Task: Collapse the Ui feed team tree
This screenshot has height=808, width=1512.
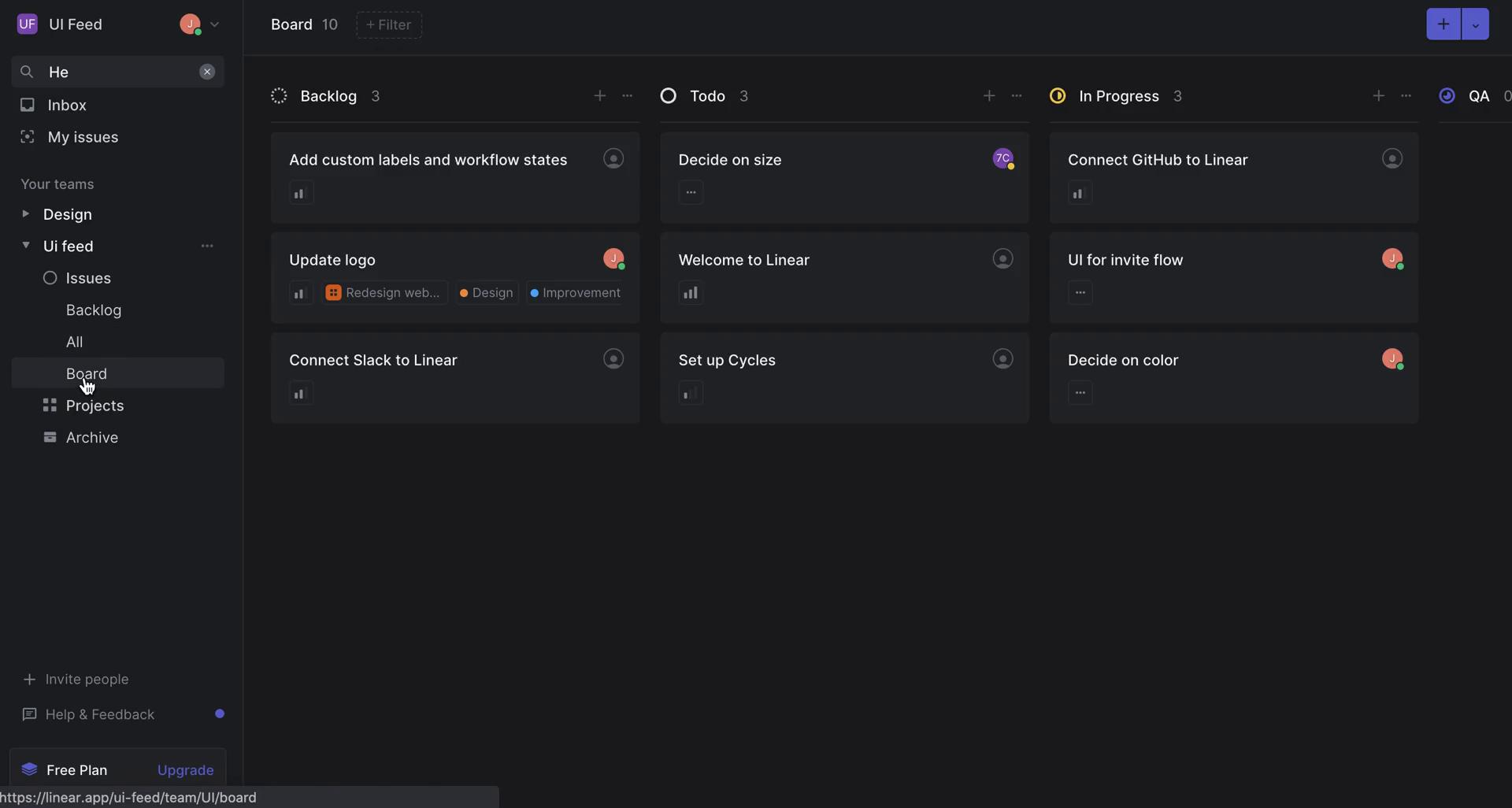Action: tap(25, 245)
